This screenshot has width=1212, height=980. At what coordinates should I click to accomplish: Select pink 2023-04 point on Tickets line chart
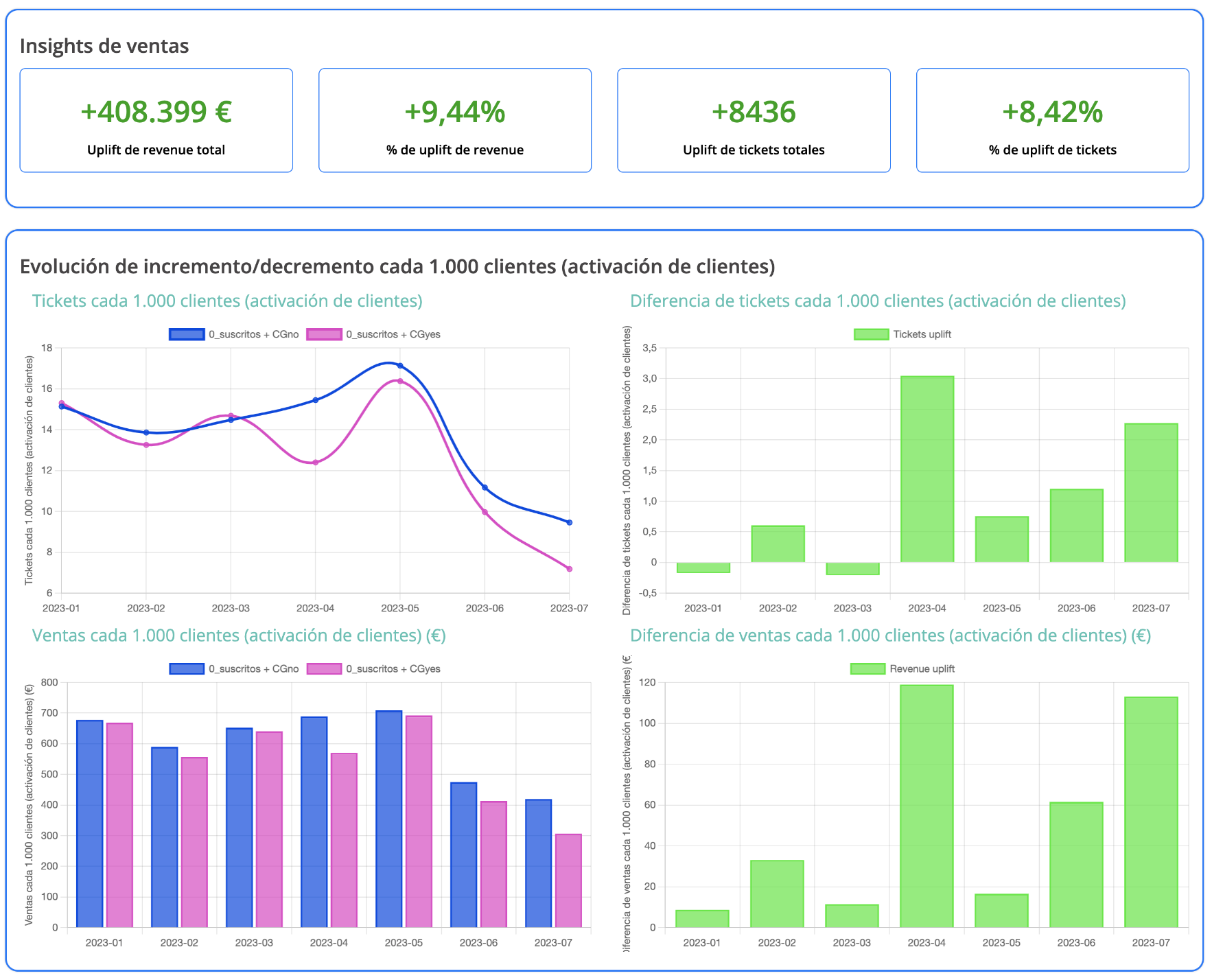(x=315, y=463)
